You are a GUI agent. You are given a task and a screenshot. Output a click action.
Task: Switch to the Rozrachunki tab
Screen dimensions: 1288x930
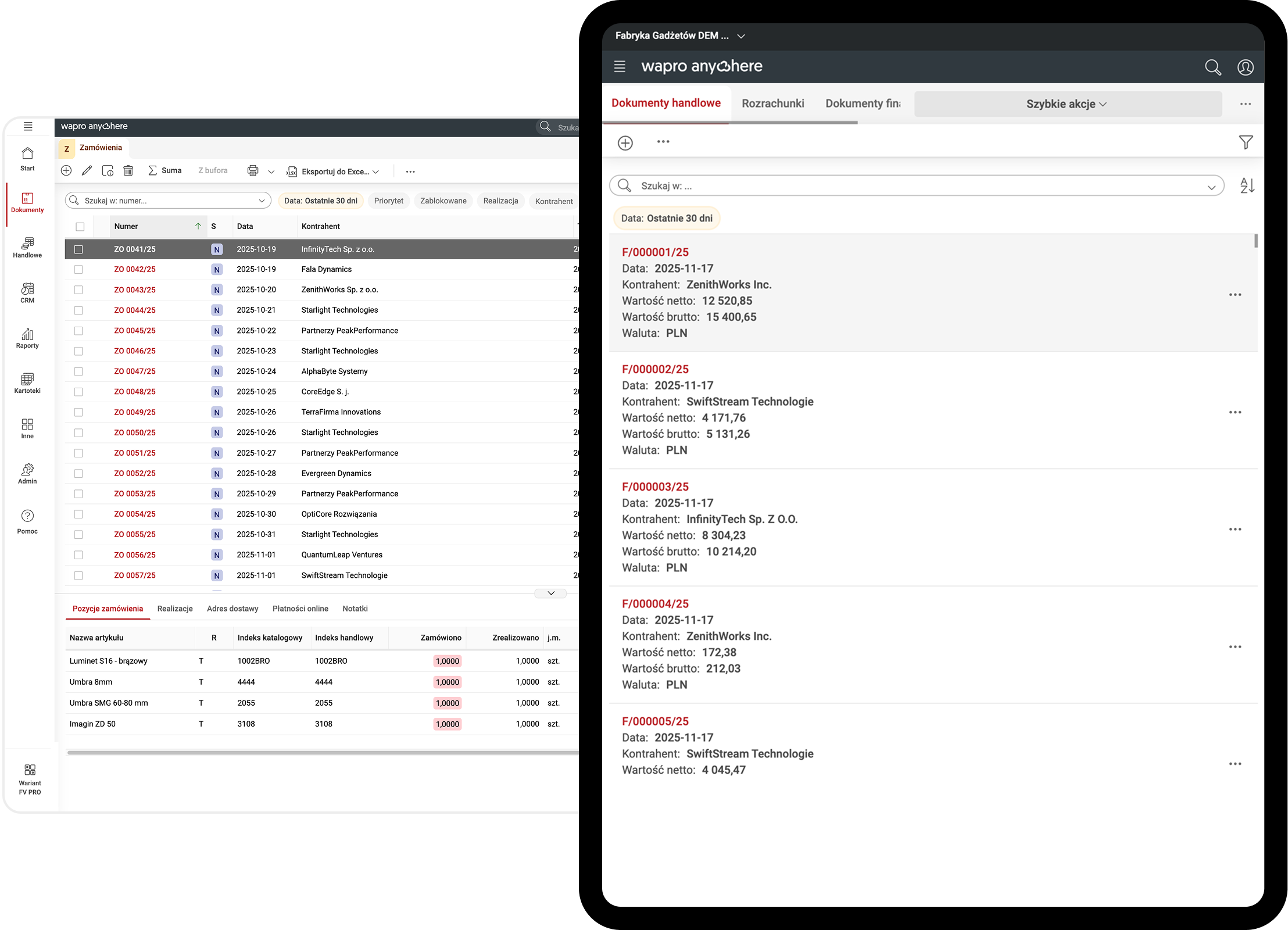tap(772, 103)
